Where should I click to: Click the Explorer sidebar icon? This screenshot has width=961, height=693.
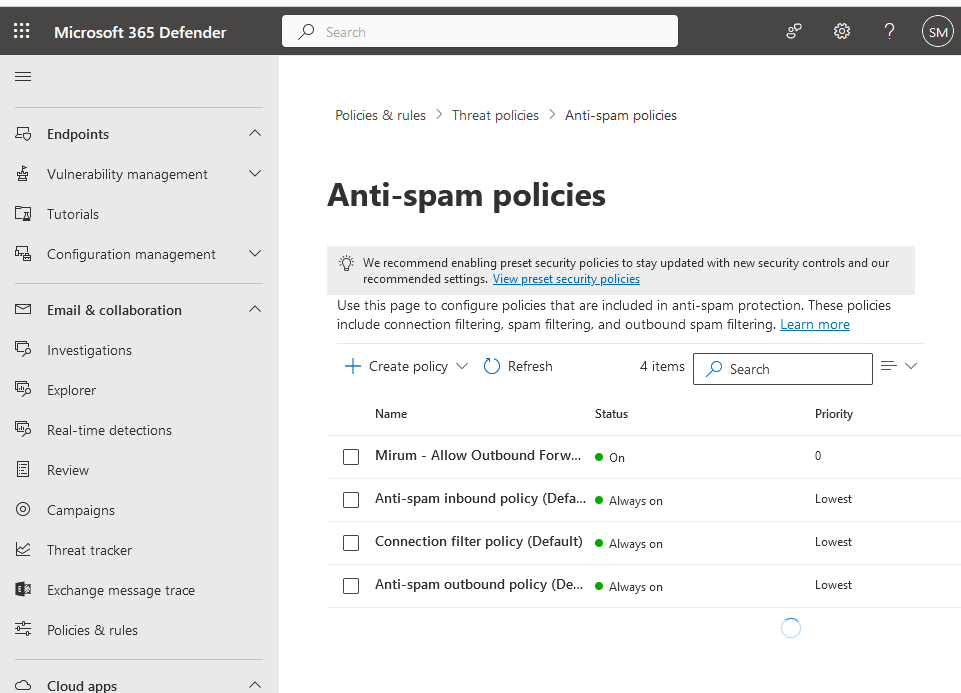tap(23, 390)
